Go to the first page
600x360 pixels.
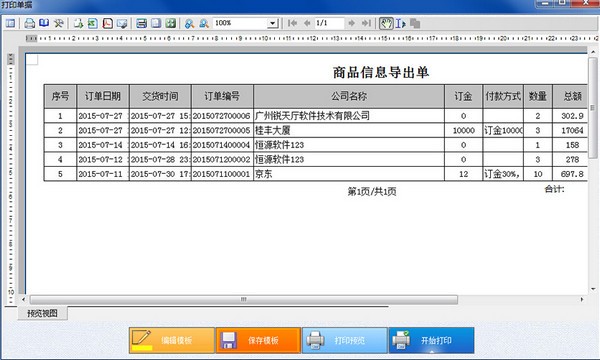point(292,23)
